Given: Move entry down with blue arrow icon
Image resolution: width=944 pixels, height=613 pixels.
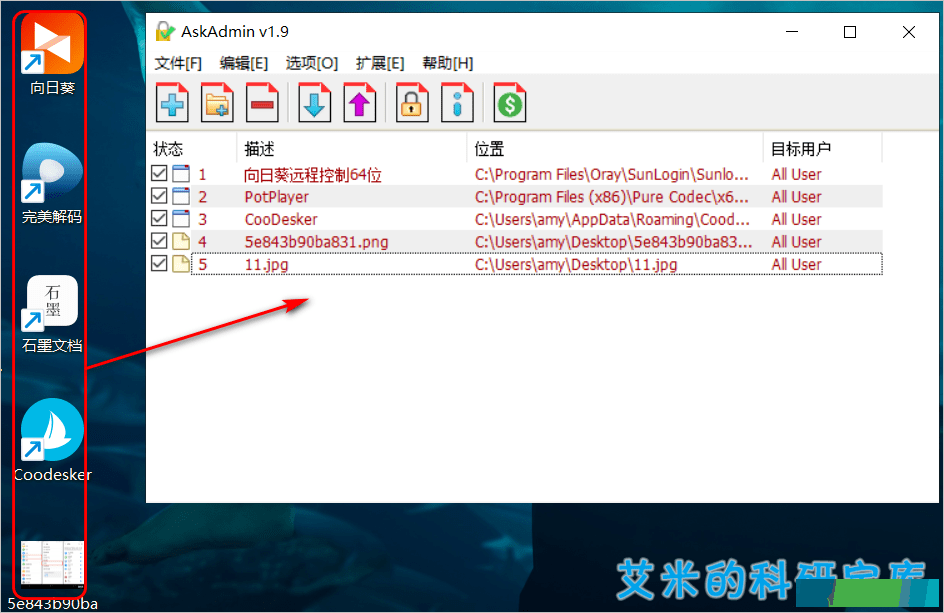Looking at the screenshot, I should click(x=315, y=103).
